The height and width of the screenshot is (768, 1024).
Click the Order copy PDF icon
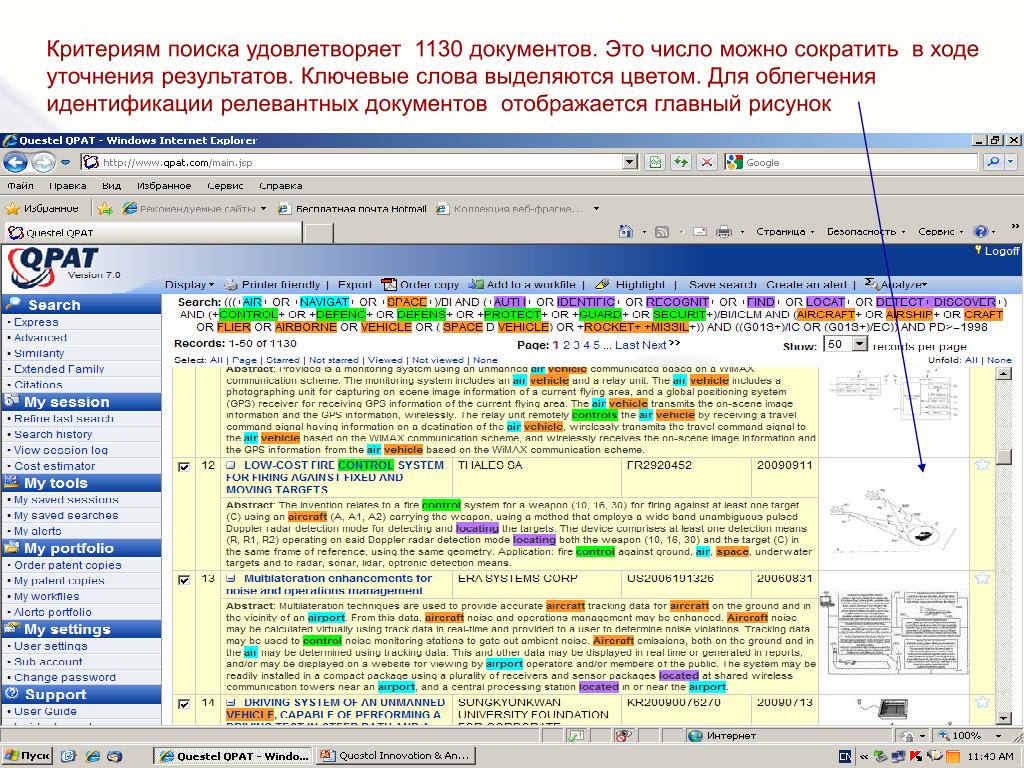pos(389,285)
